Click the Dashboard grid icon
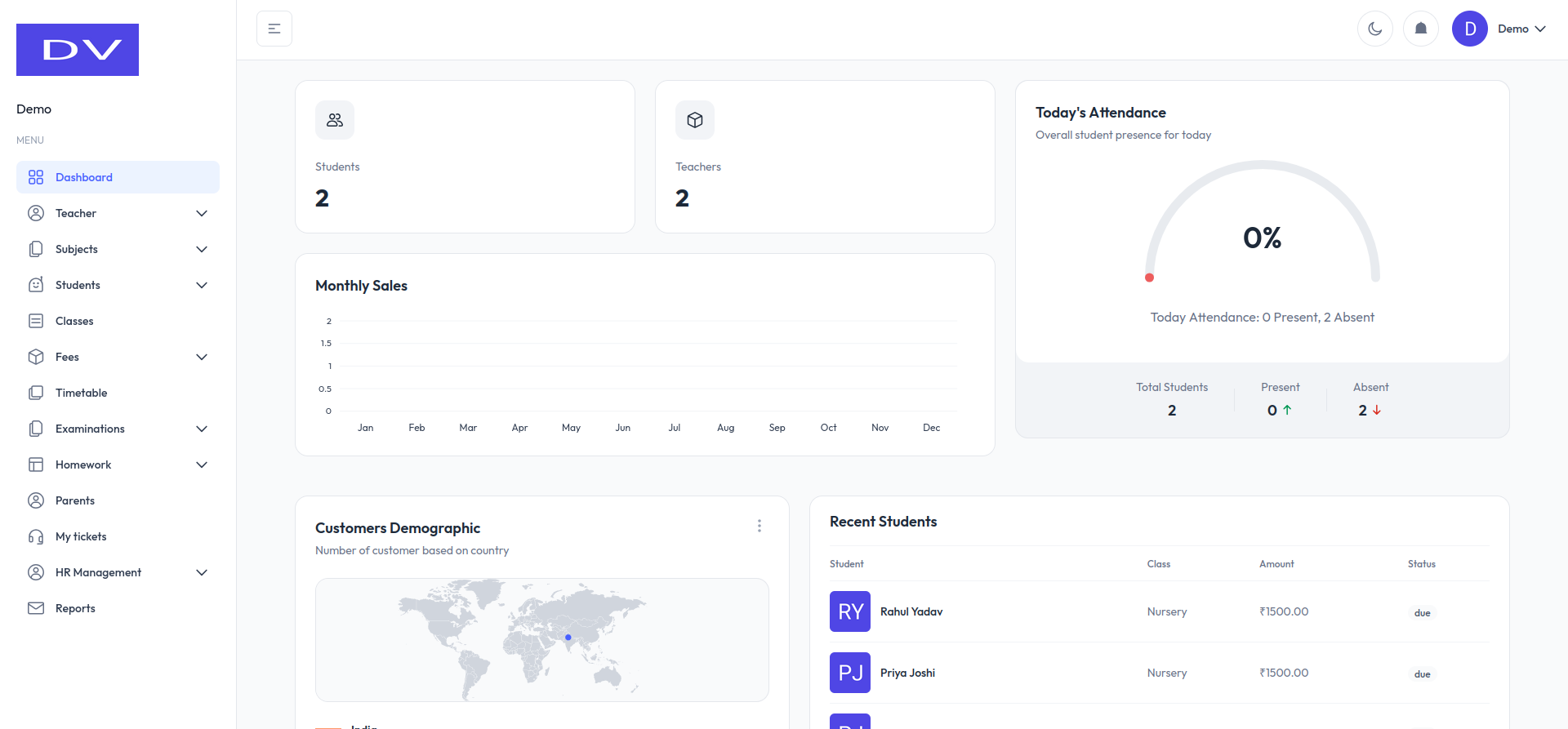The width and height of the screenshot is (1568, 729). (36, 177)
